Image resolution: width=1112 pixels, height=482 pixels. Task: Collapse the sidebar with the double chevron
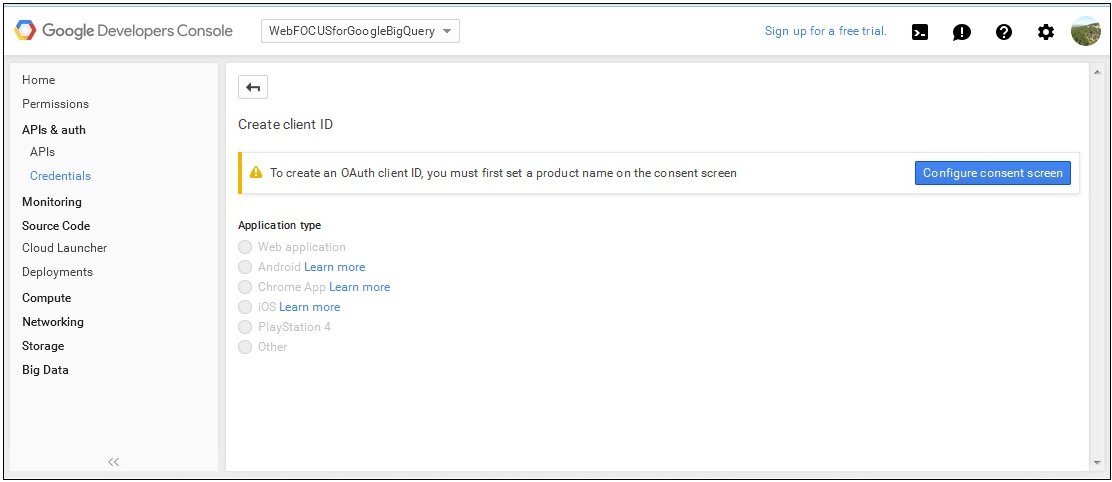pyautogui.click(x=113, y=461)
